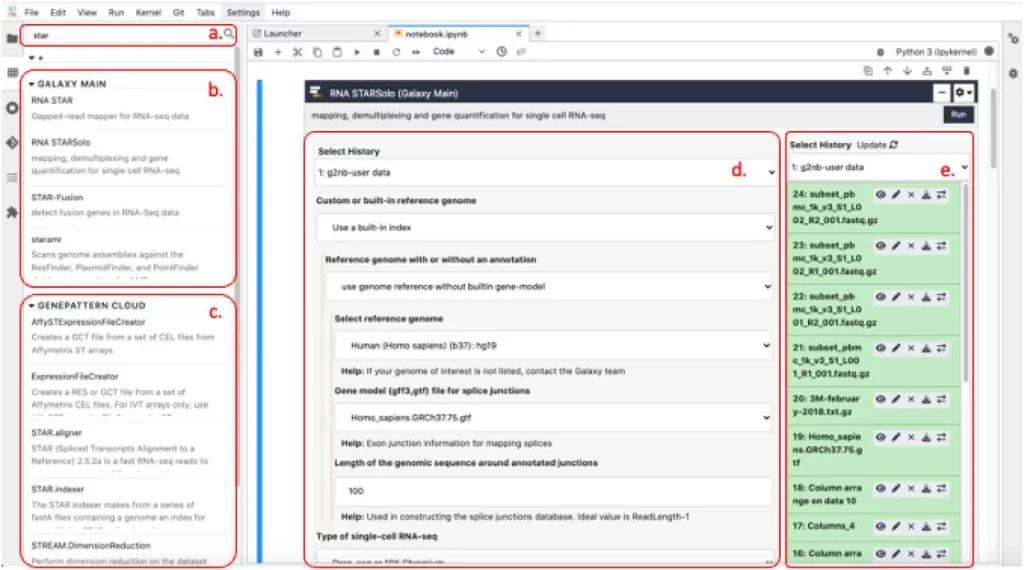This screenshot has height=570, width=1024.
Task: View dataset 17 Columns_4 eye icon
Action: (x=880, y=526)
